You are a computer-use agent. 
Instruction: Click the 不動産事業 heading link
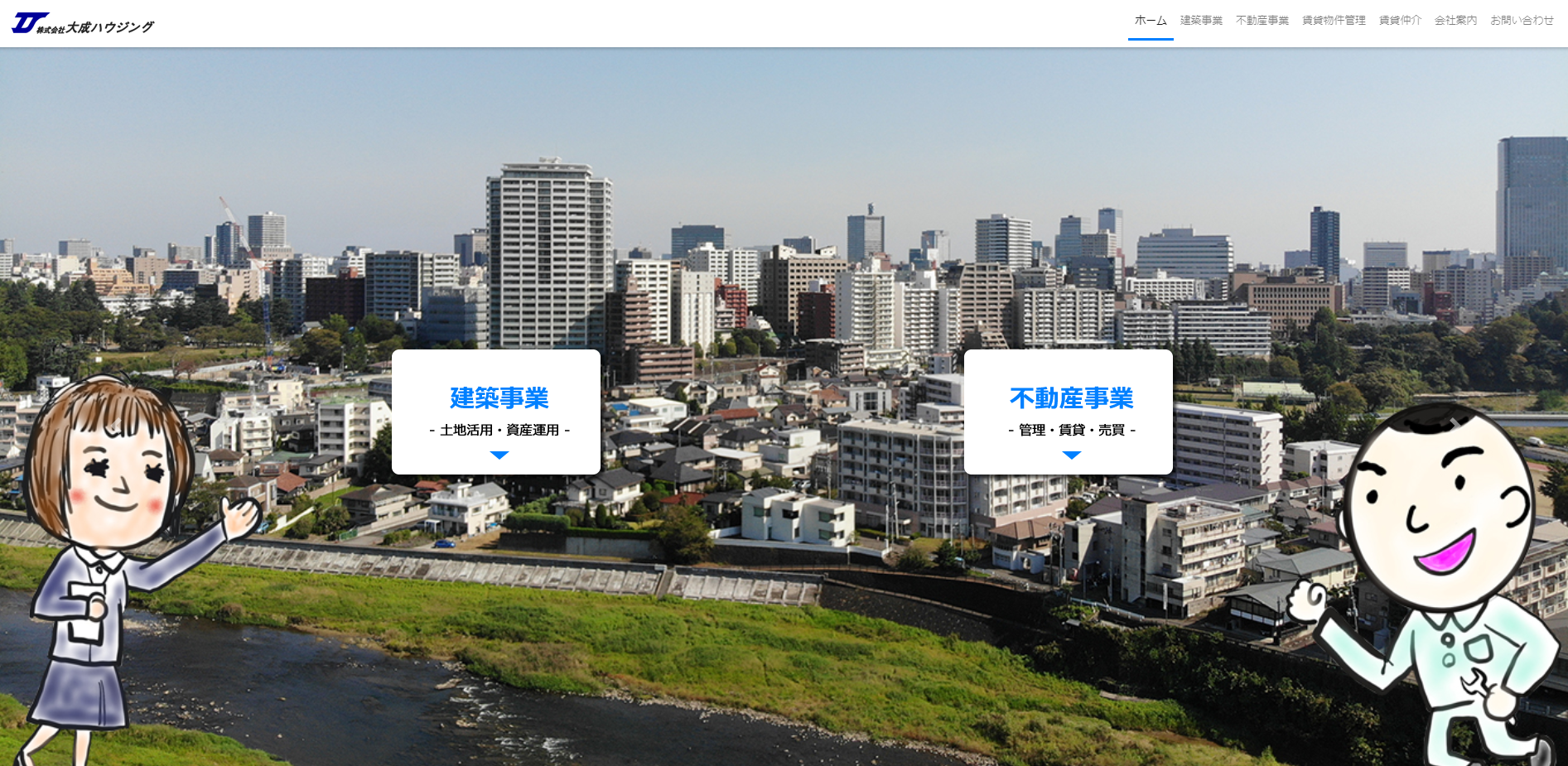[x=1072, y=398]
